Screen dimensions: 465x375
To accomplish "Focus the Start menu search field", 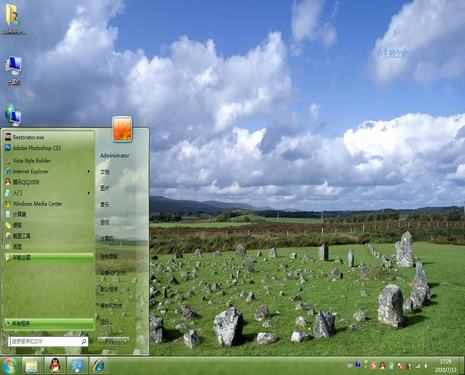I will 48,341.
